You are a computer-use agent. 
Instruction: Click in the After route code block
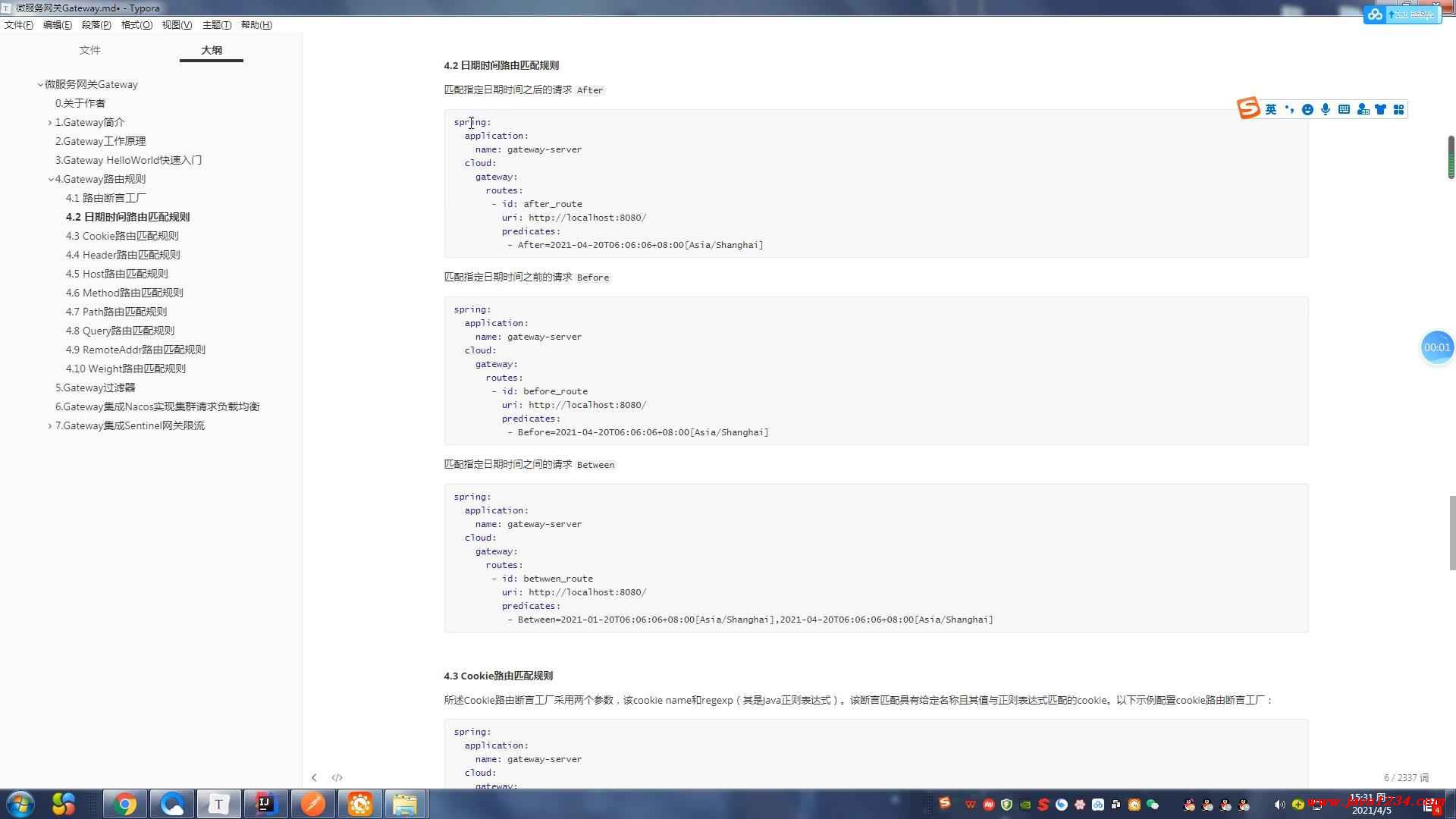(876, 184)
